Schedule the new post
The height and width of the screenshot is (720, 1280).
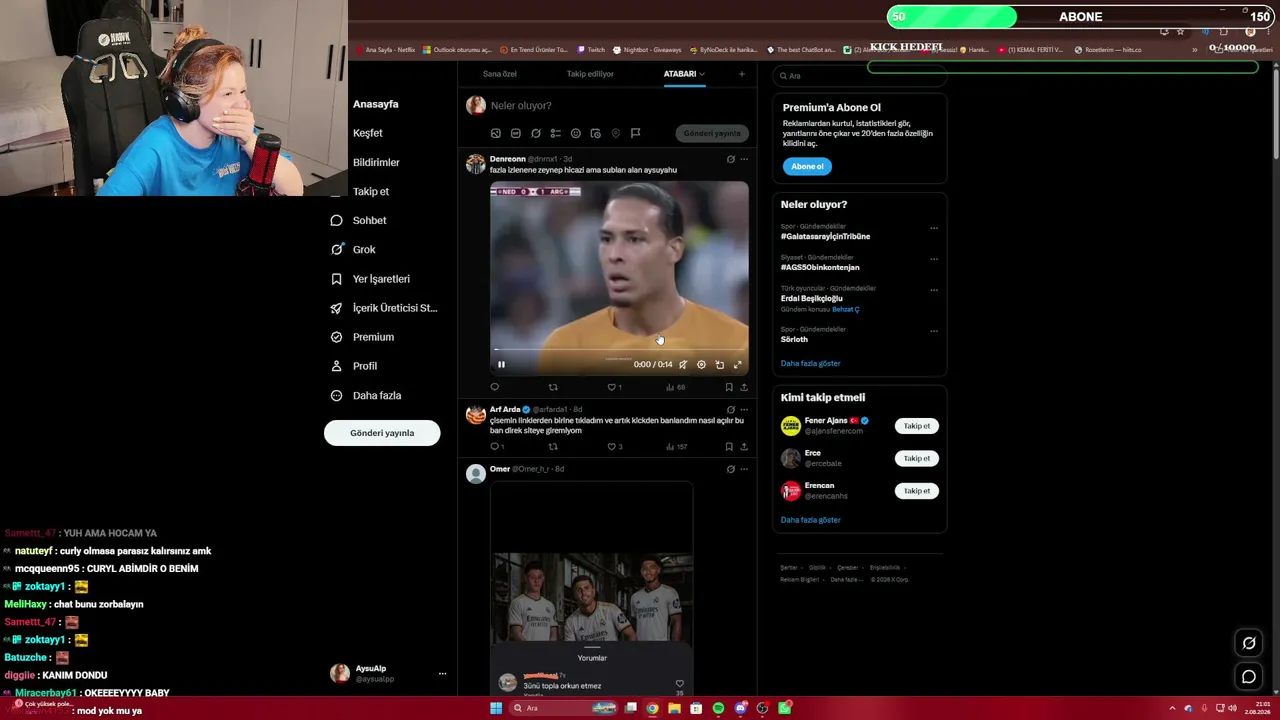pos(595,133)
